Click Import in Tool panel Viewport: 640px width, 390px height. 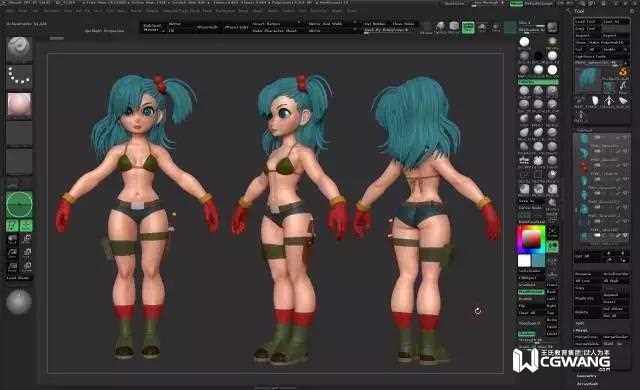coord(587,35)
